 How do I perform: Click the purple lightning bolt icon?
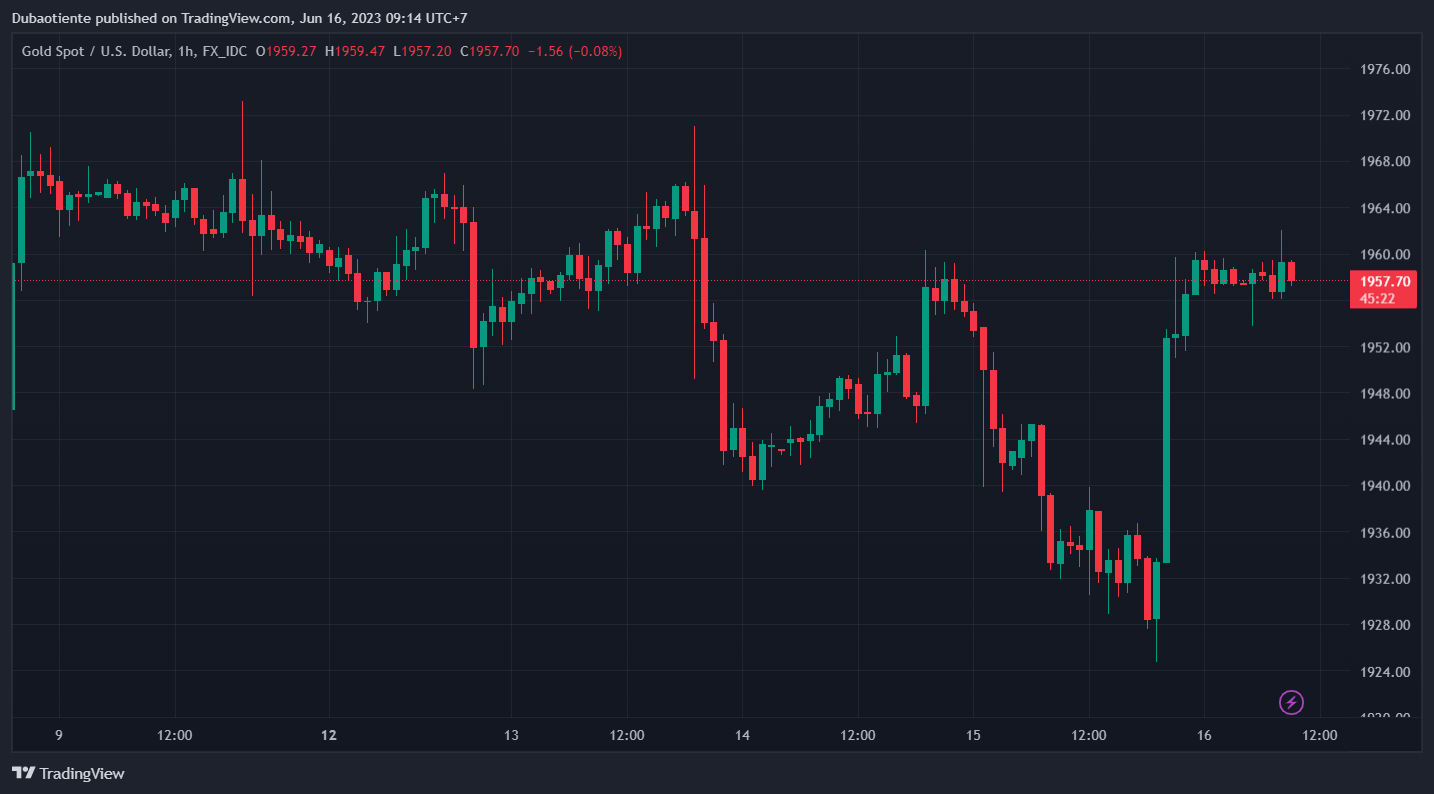coord(1291,702)
